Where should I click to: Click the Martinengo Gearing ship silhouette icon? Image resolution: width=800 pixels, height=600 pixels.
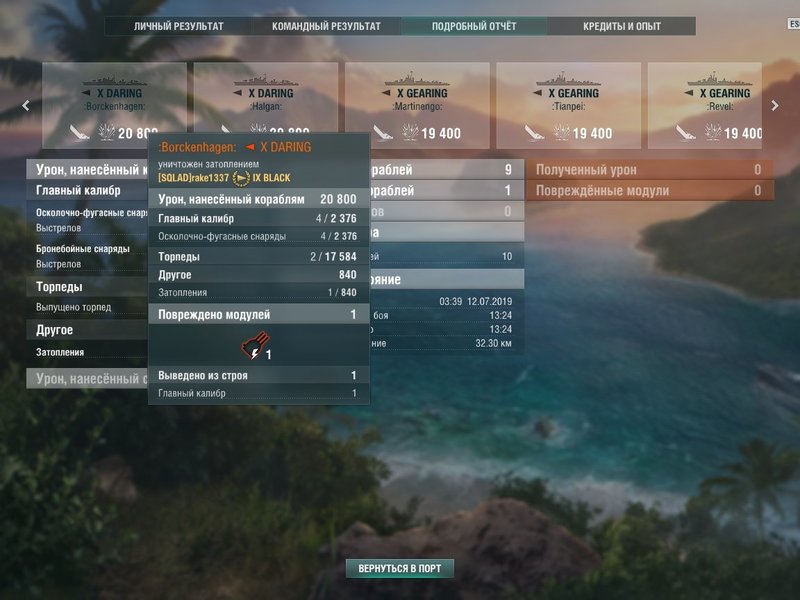click(x=417, y=80)
